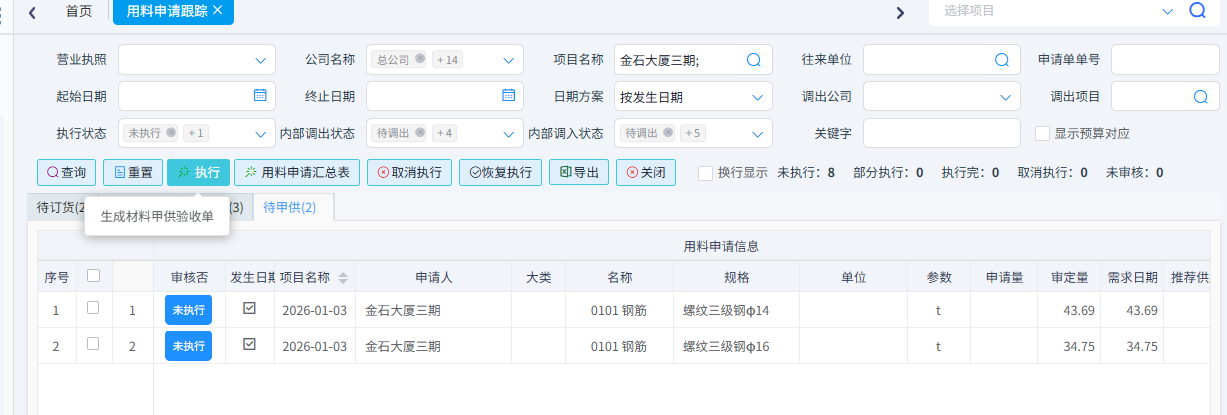
Task: Open the 日期方案 dropdown
Action: [x=756, y=97]
